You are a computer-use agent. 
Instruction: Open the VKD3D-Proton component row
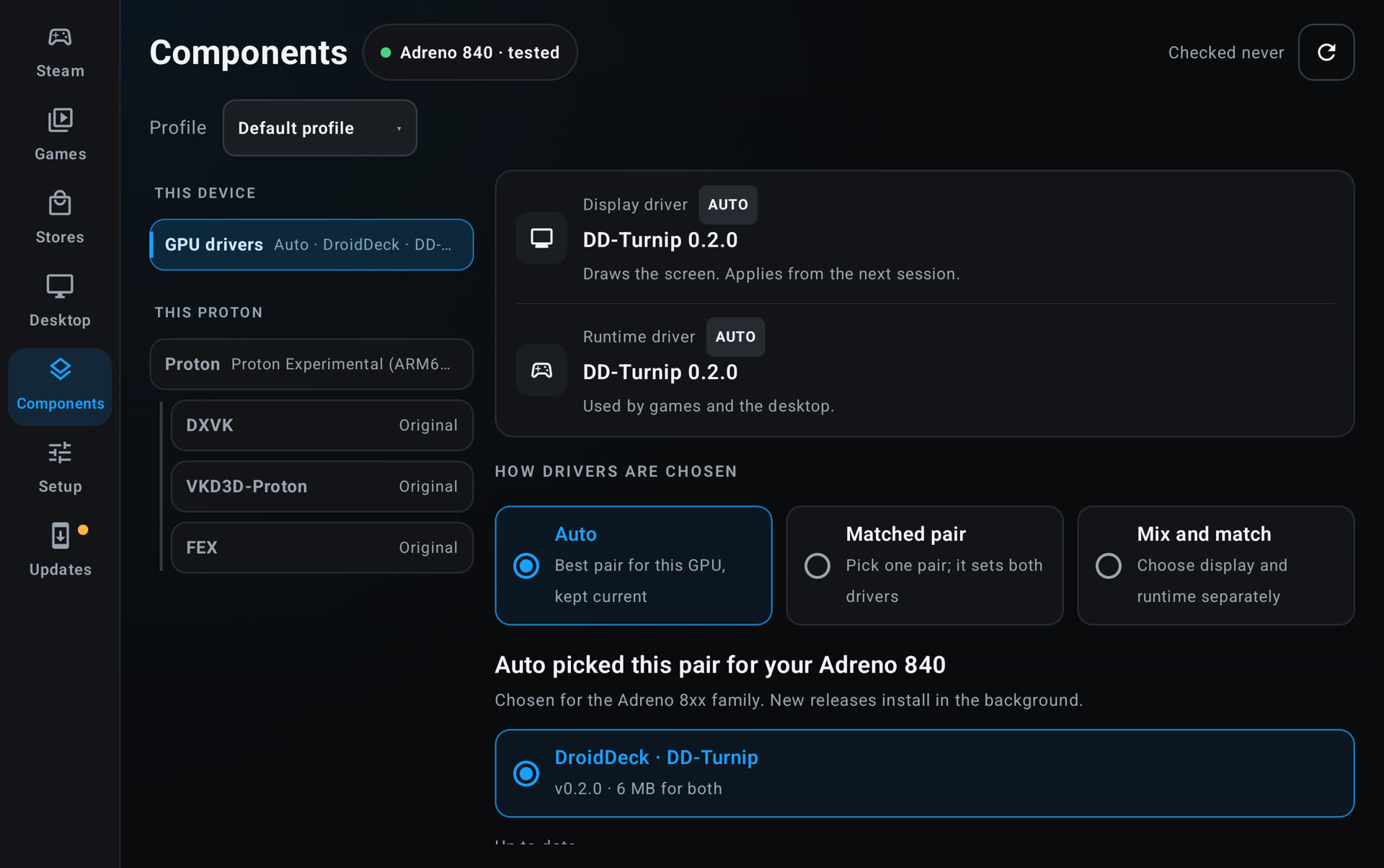321,487
